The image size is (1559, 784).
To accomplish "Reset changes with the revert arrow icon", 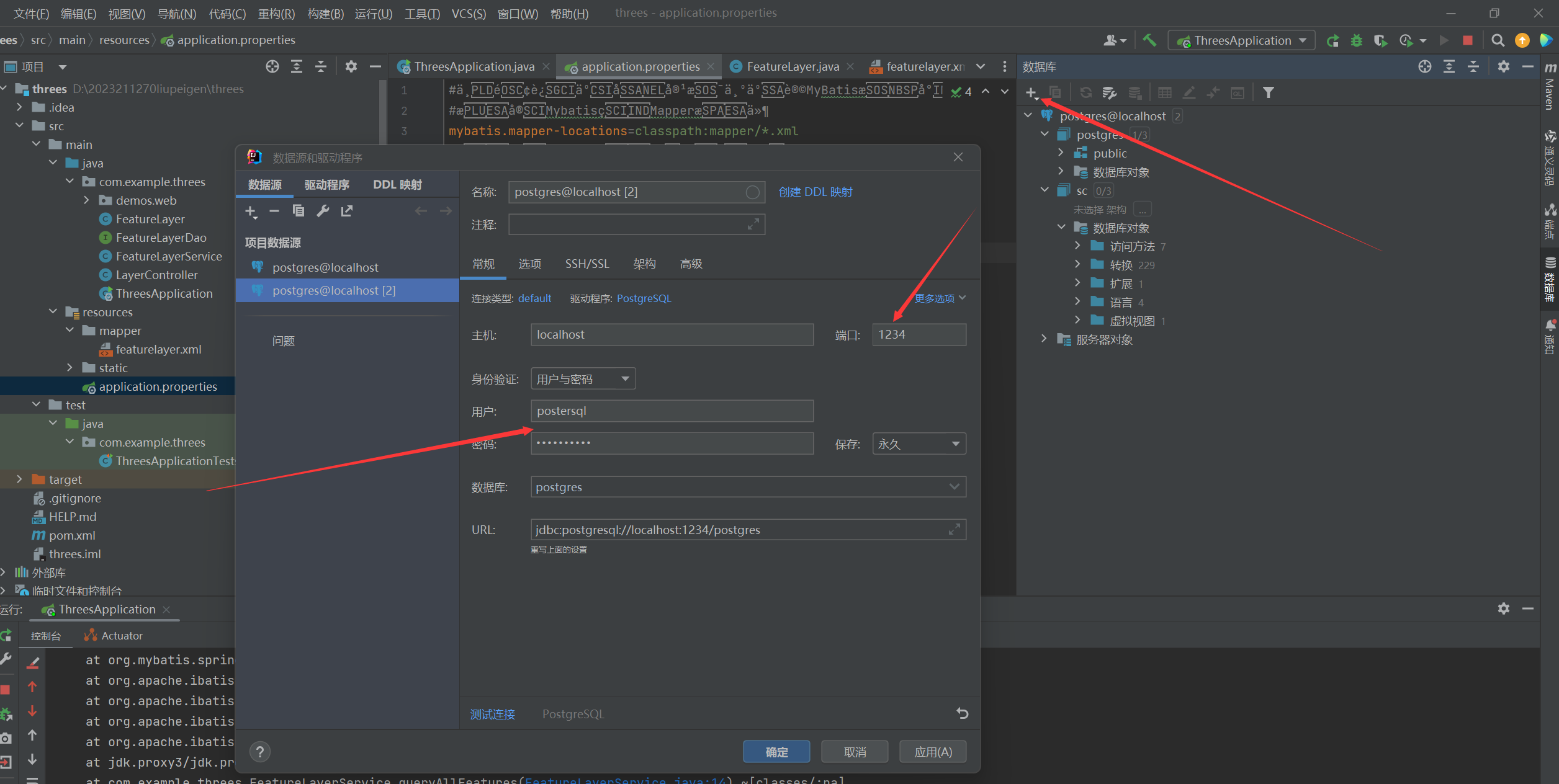I will pos(962,713).
